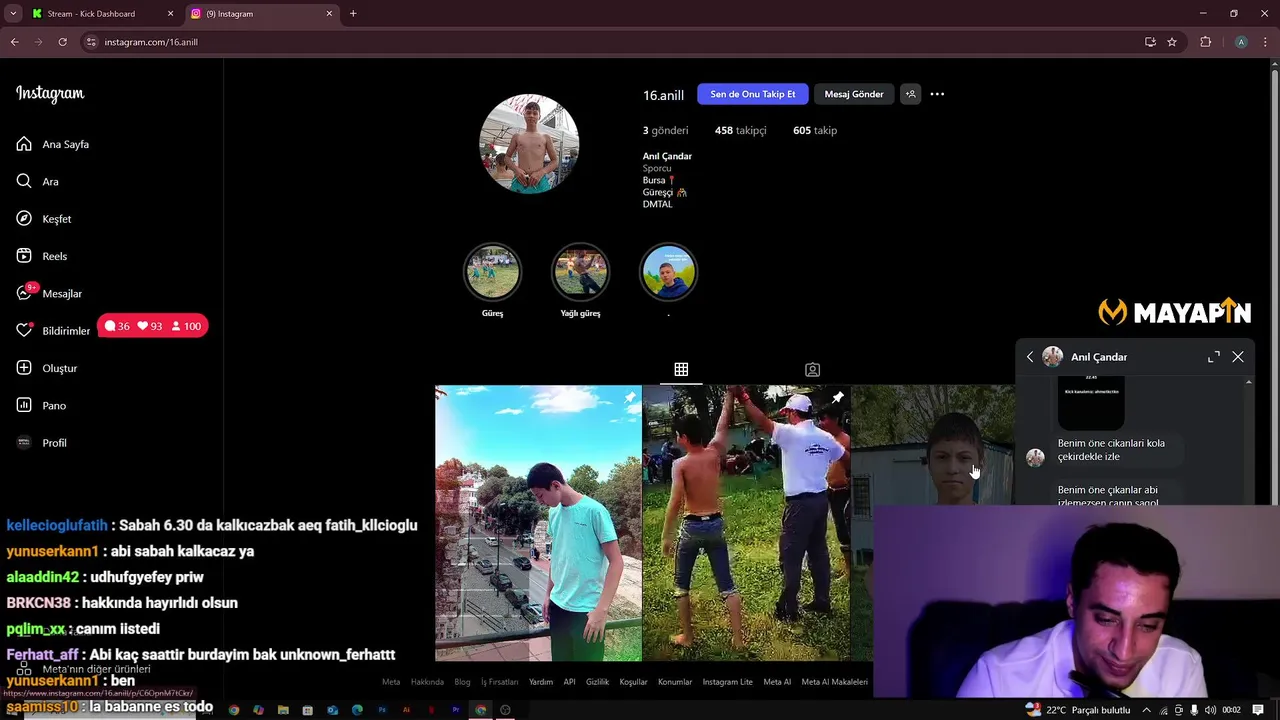View site information icon in address bar
The image size is (1280, 720).
tap(91, 42)
